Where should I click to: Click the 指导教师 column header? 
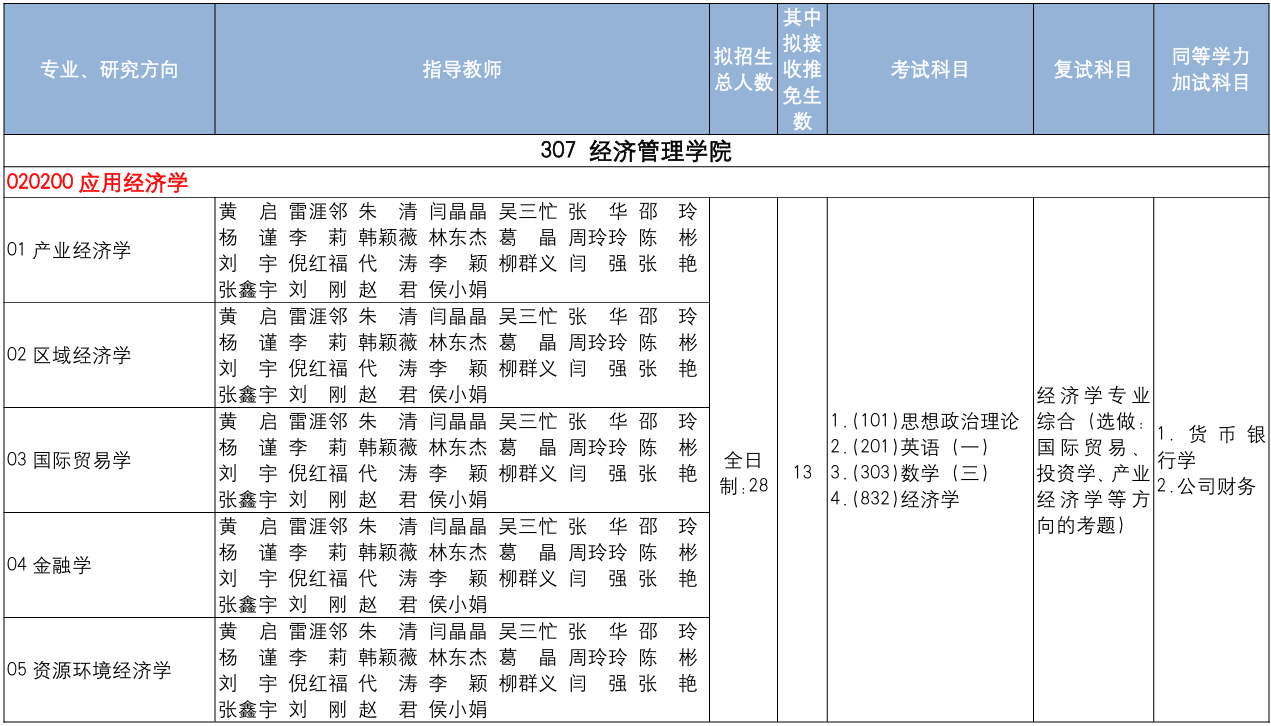tap(462, 69)
